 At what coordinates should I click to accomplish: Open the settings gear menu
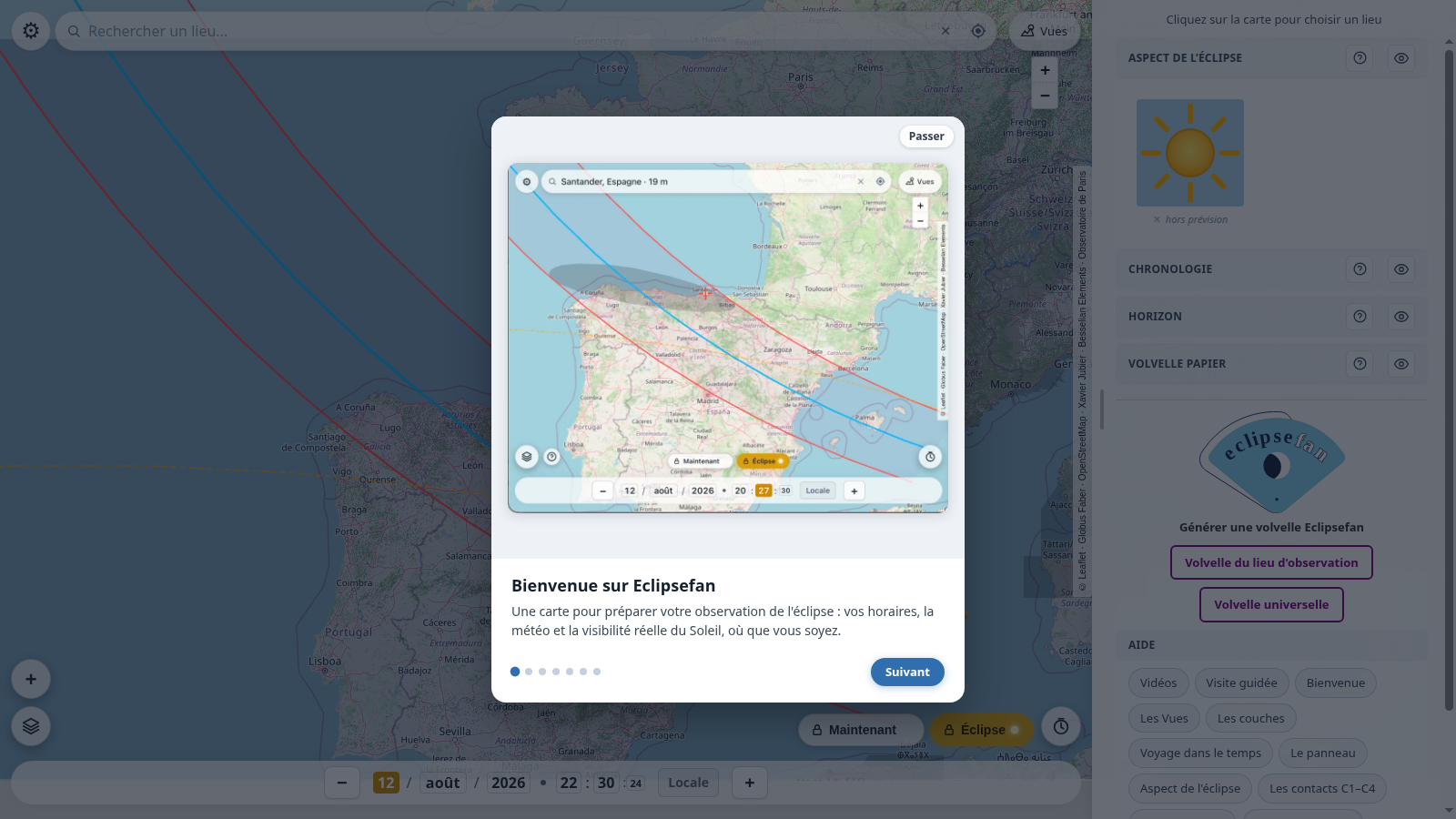[x=31, y=31]
